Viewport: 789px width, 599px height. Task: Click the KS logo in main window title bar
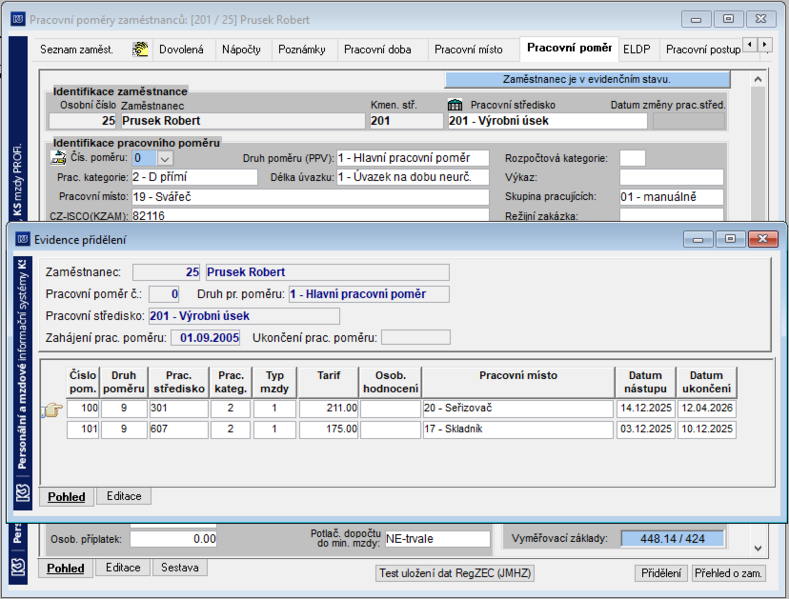(18, 19)
